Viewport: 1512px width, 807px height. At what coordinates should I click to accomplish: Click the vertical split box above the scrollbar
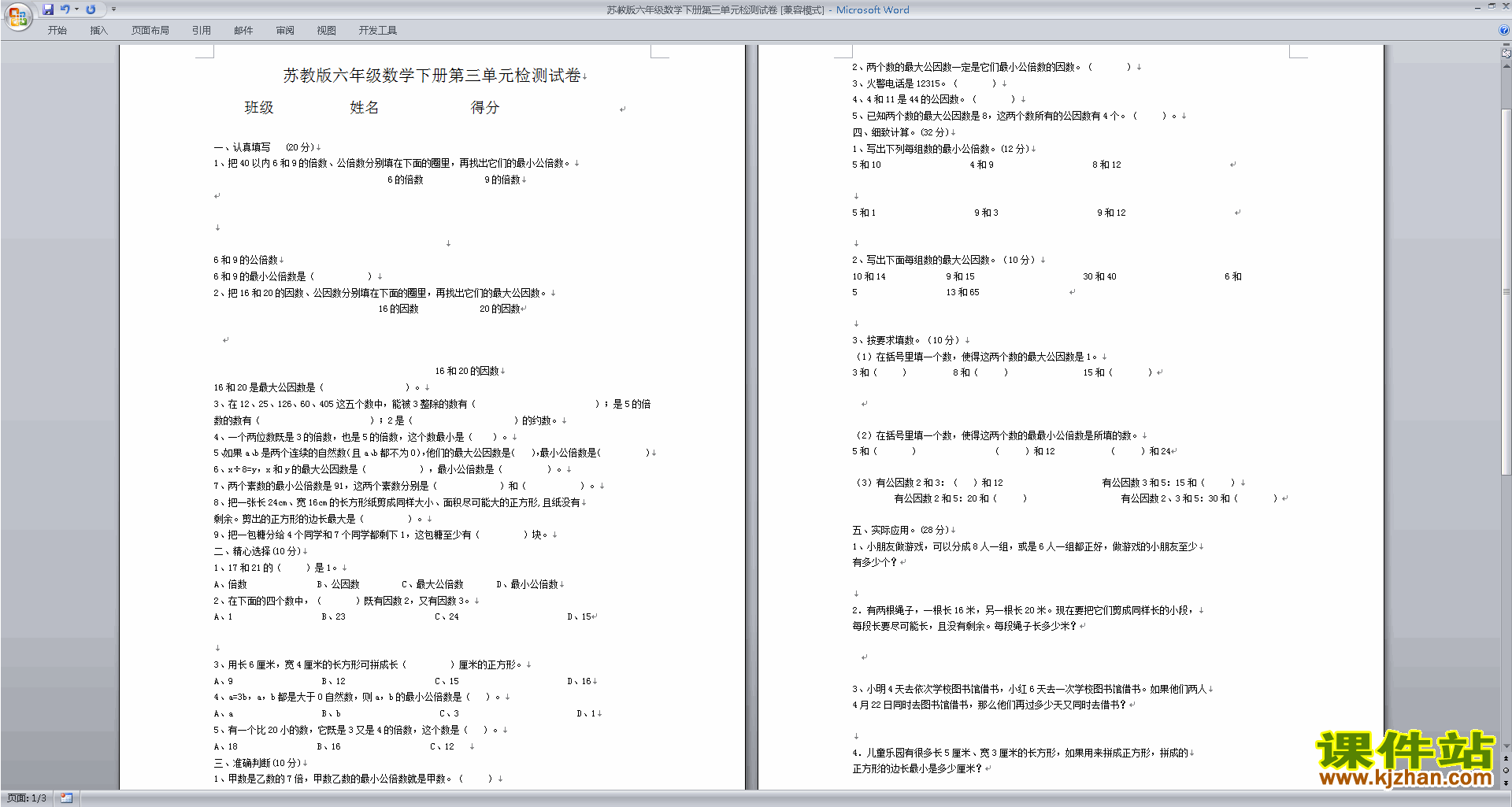(1506, 46)
